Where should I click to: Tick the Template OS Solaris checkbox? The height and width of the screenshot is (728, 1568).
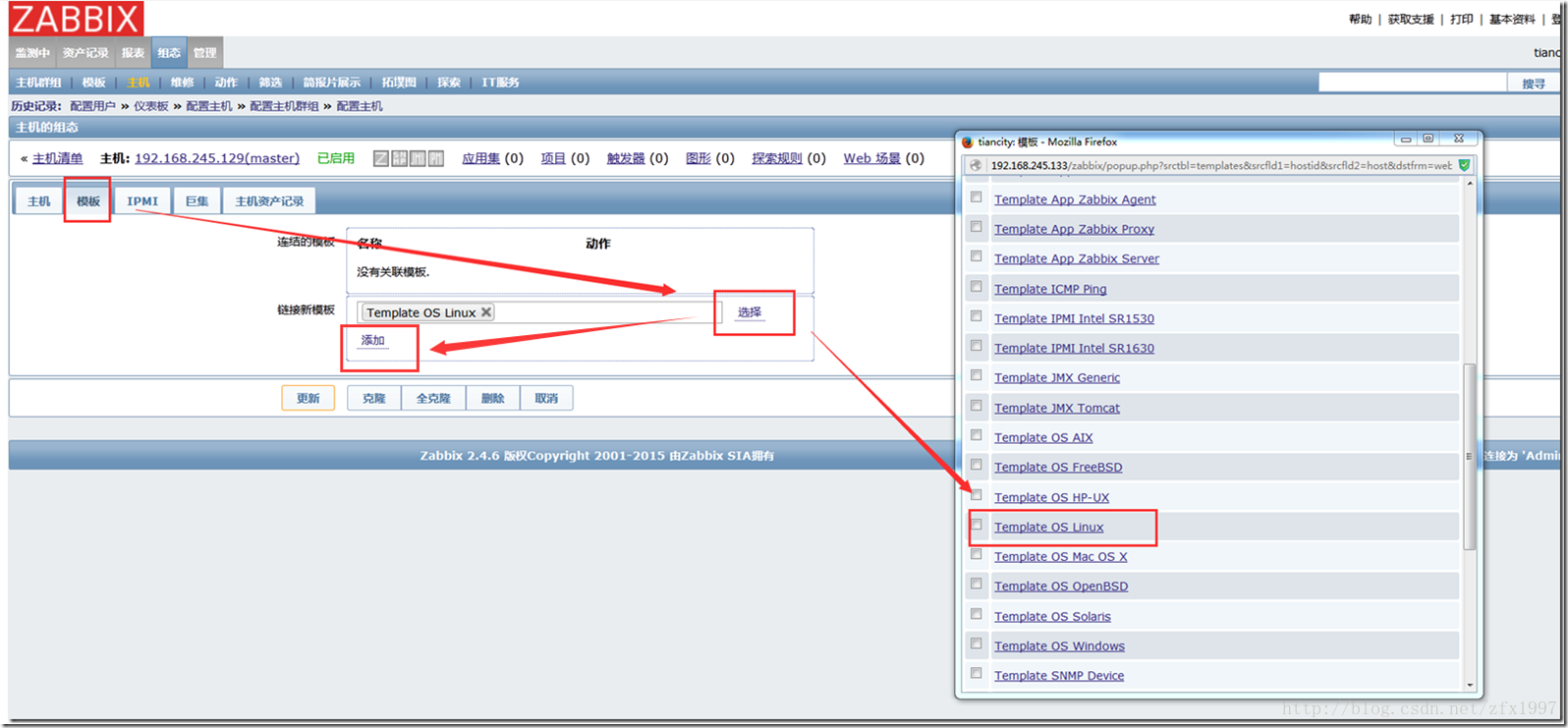pyautogui.click(x=976, y=614)
